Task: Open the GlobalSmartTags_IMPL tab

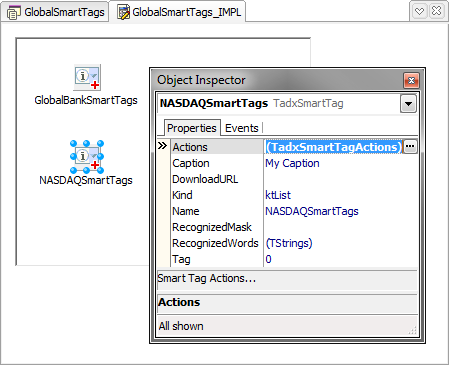Action: [x=179, y=12]
